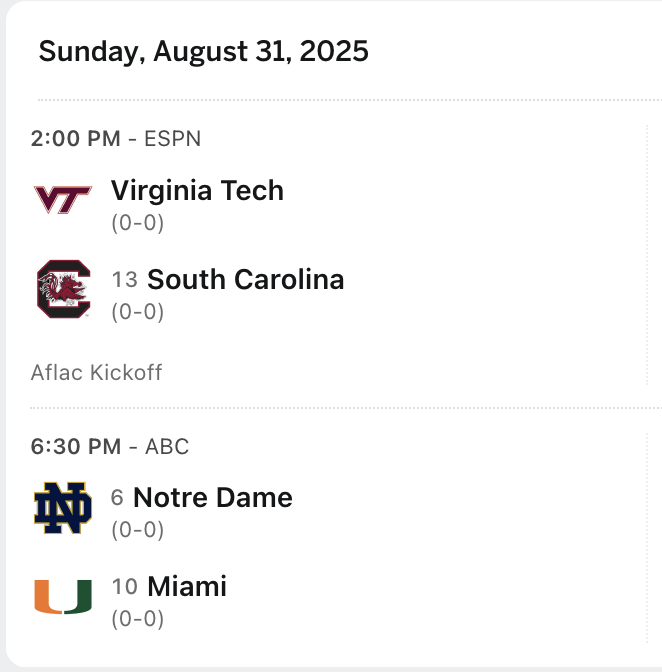Viewport: 662px width, 672px height.
Task: Click the ESPN network label
Action: [172, 139]
